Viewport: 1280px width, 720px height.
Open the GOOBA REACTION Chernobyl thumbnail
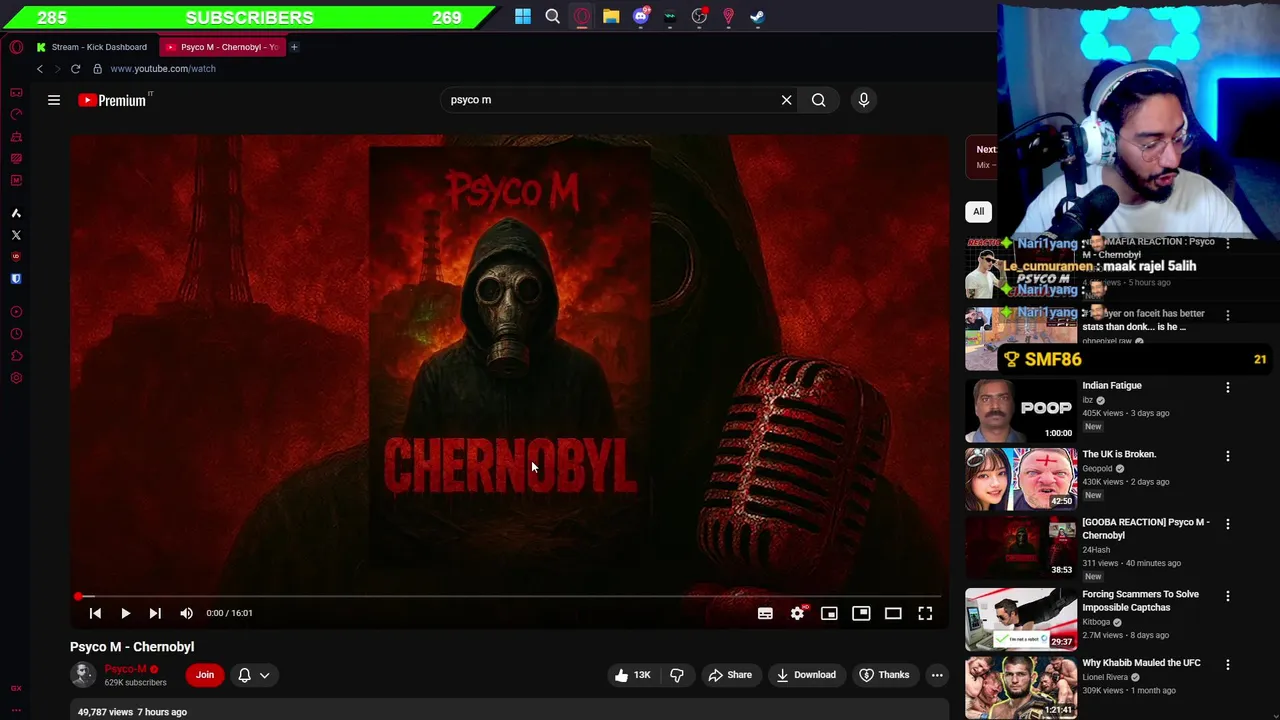1021,547
